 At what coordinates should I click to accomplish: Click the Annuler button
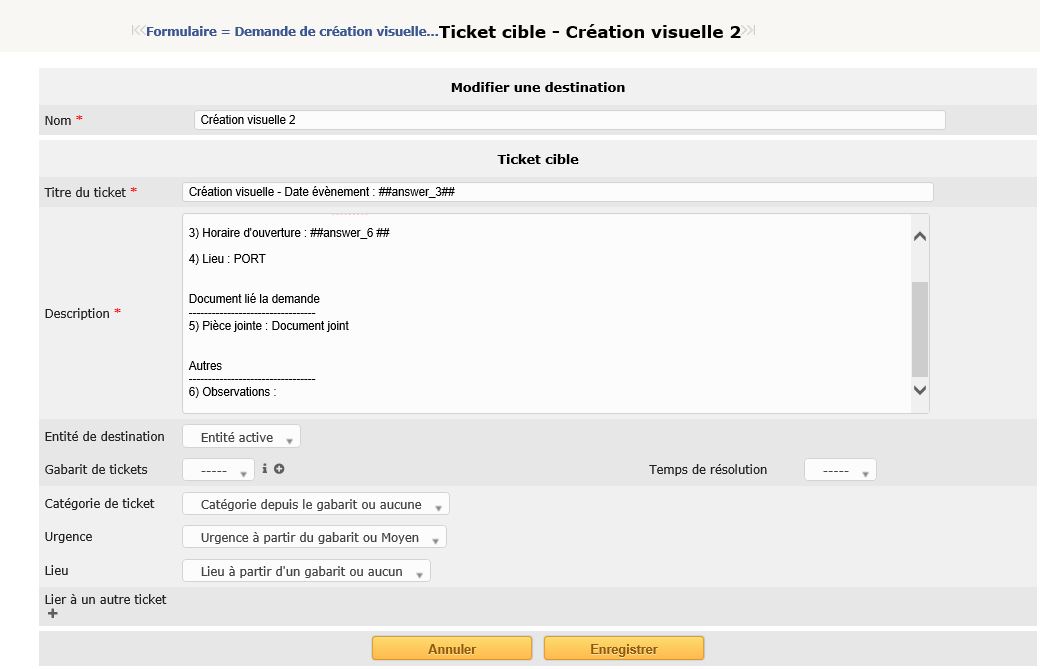coord(451,647)
